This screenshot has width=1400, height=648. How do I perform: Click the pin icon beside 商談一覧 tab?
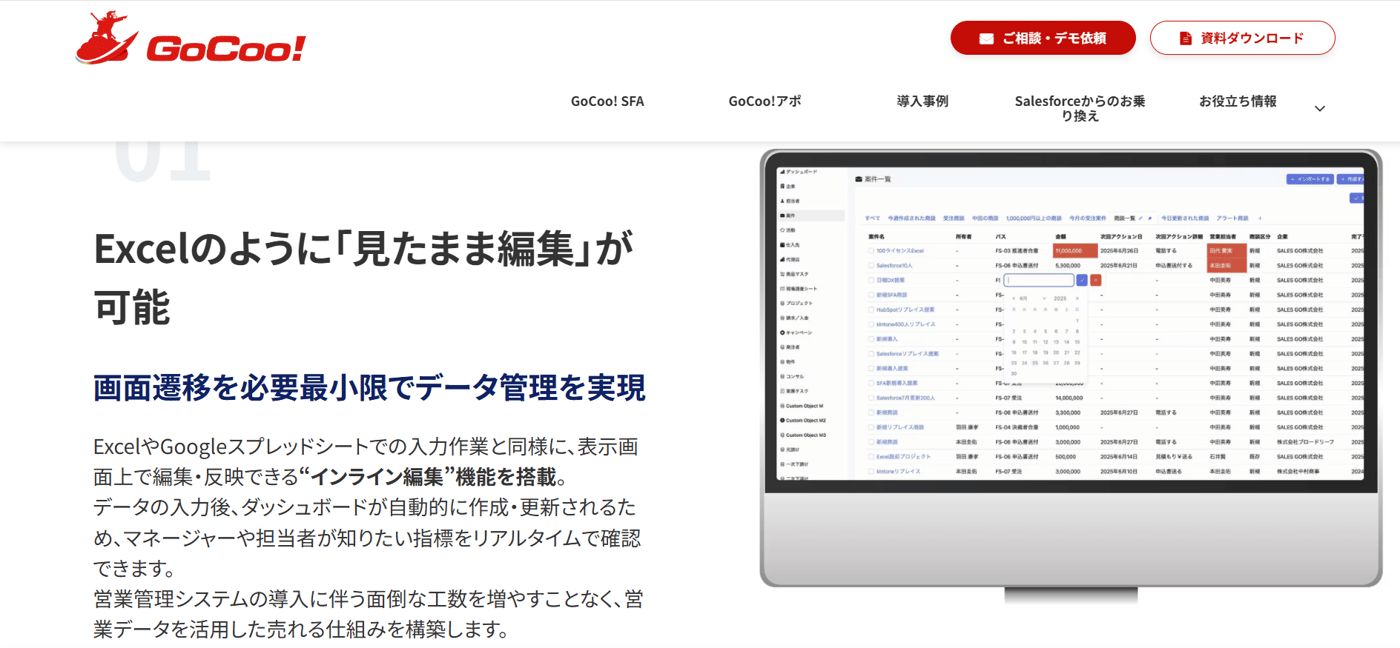[x=1150, y=218]
